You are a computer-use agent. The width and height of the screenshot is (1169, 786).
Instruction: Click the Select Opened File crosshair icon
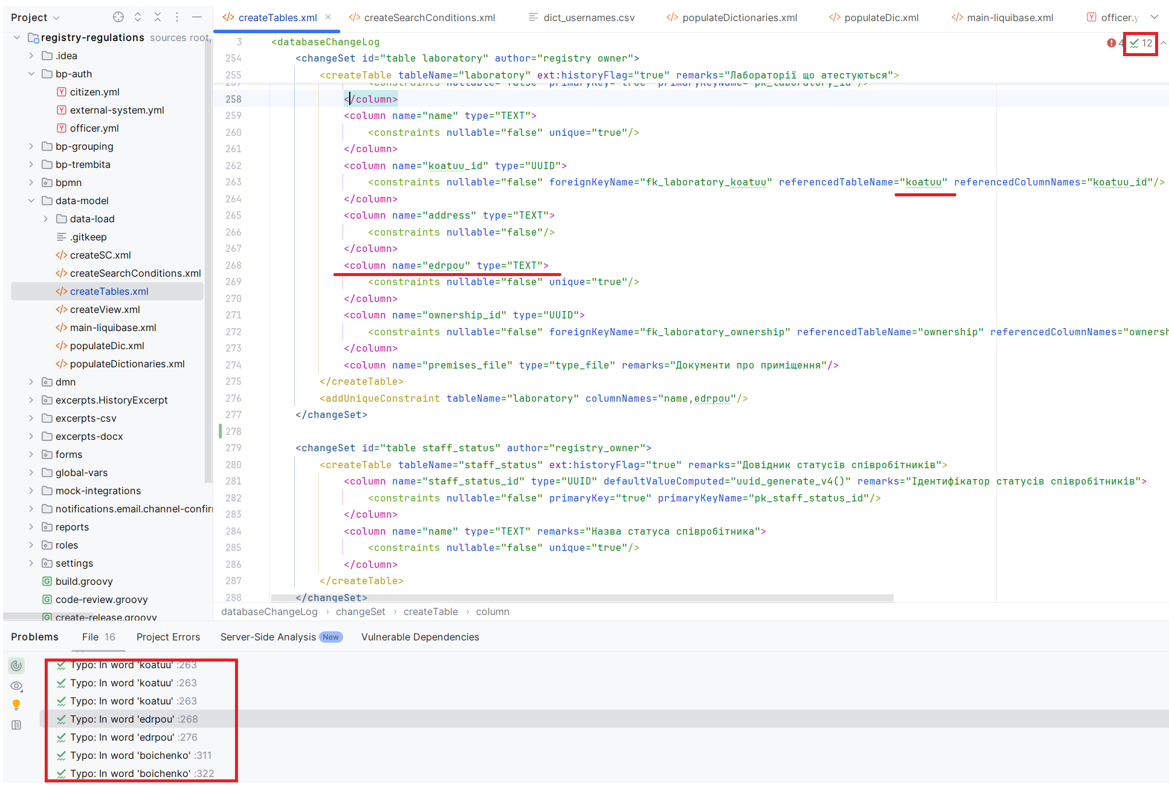coord(118,17)
